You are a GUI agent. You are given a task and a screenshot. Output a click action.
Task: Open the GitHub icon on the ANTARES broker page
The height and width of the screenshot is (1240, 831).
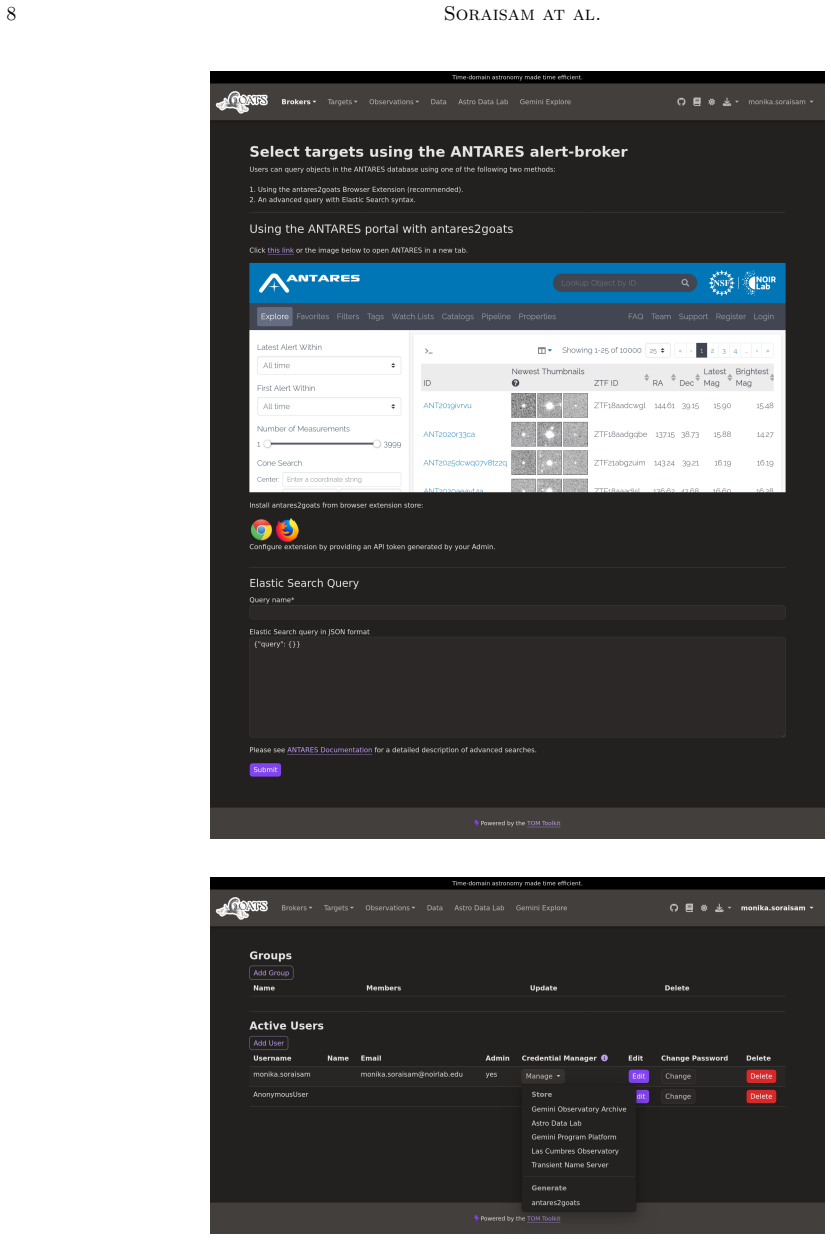pyautogui.click(x=681, y=102)
